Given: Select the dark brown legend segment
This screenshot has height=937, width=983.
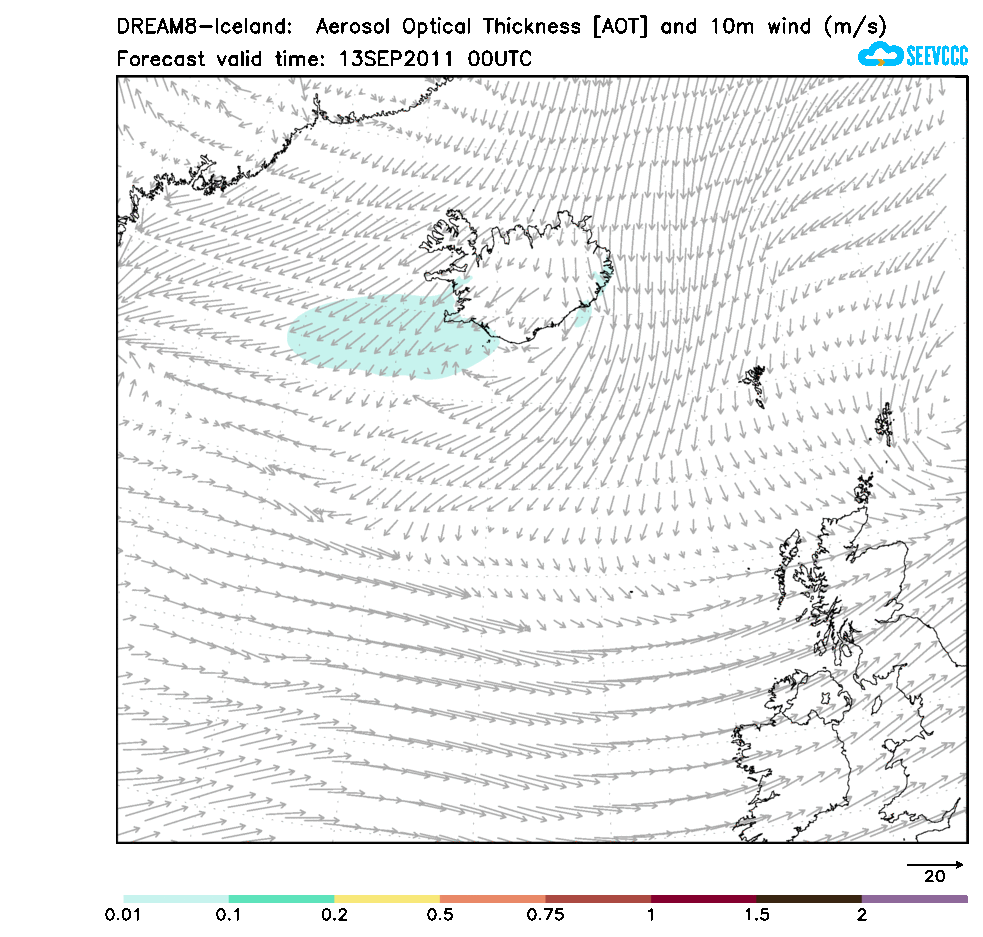Looking at the screenshot, I should point(809,899).
